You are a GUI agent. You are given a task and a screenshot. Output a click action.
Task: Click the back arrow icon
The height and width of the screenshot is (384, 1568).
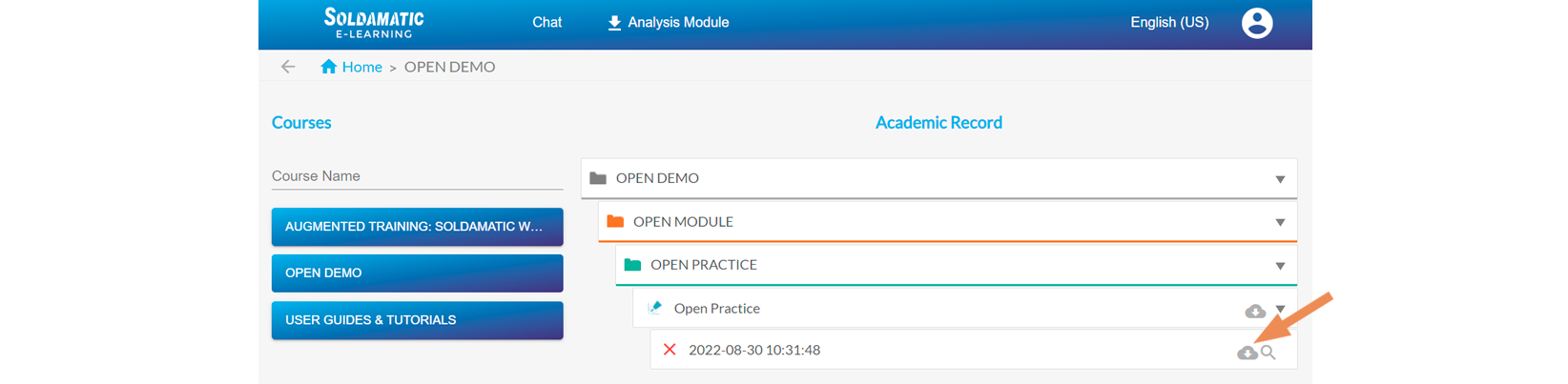(x=288, y=67)
